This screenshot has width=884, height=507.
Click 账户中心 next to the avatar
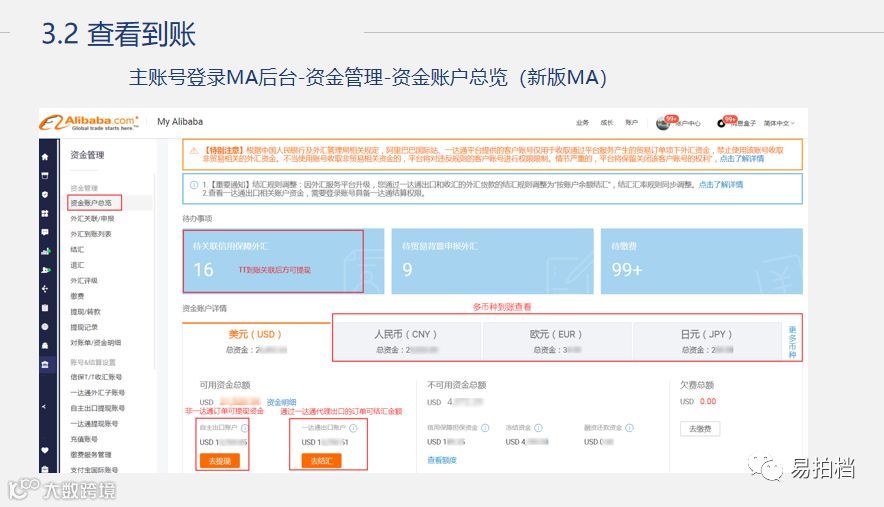click(x=688, y=123)
